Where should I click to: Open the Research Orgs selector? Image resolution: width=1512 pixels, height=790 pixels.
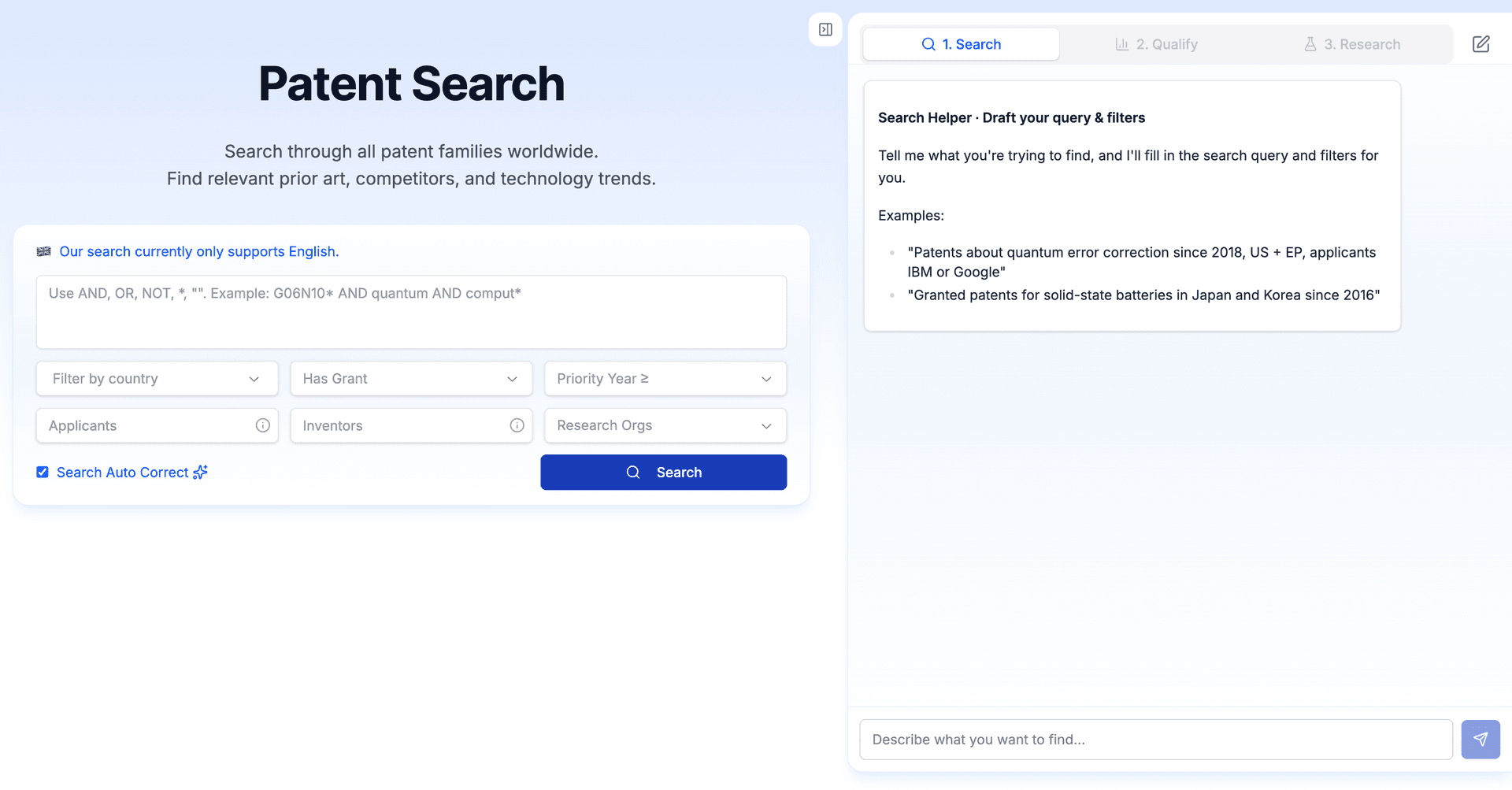coord(665,425)
